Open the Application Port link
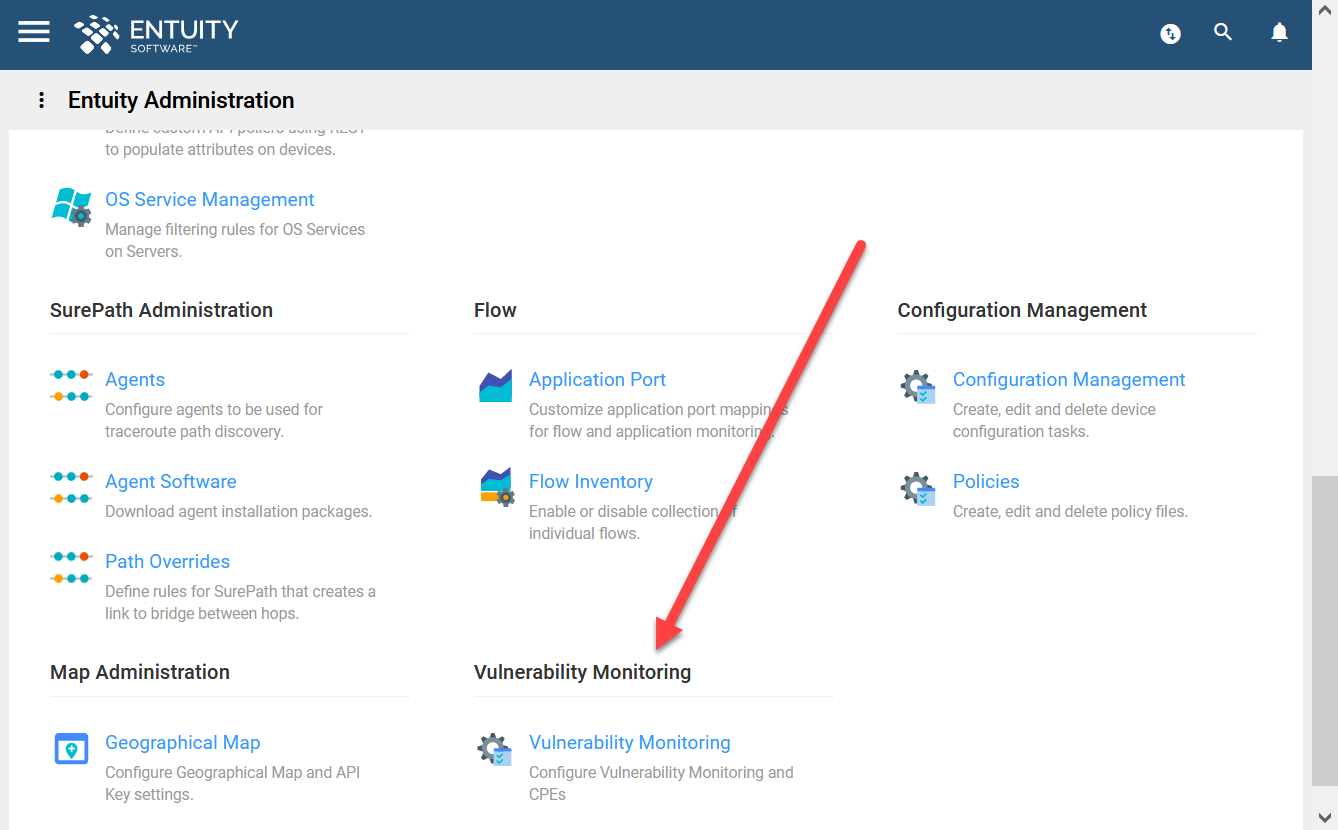The image size is (1338, 830). (x=597, y=380)
